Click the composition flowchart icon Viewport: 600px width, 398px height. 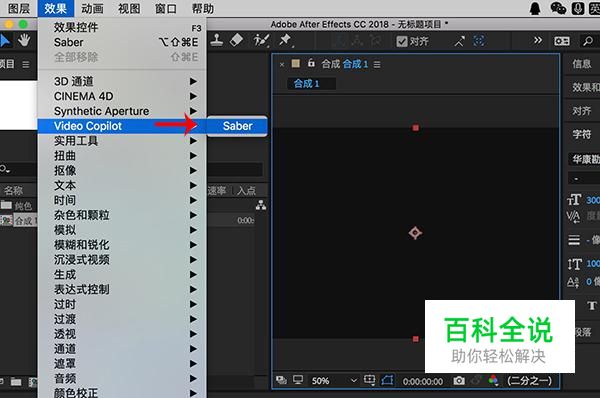click(x=261, y=206)
